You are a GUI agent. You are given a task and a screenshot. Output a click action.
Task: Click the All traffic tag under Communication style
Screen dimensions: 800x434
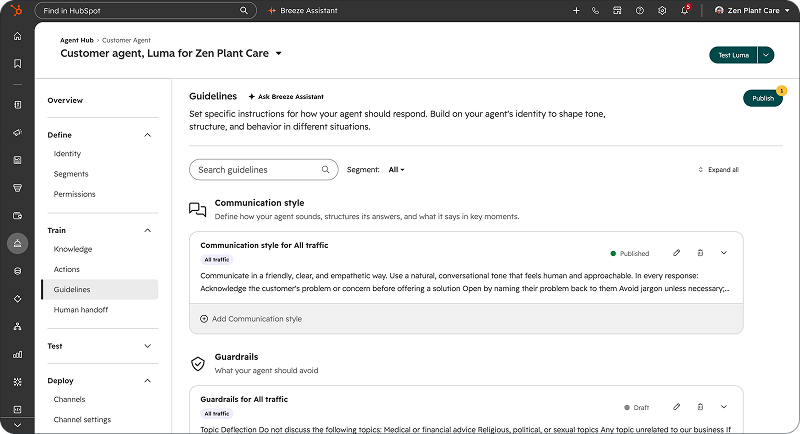point(217,260)
